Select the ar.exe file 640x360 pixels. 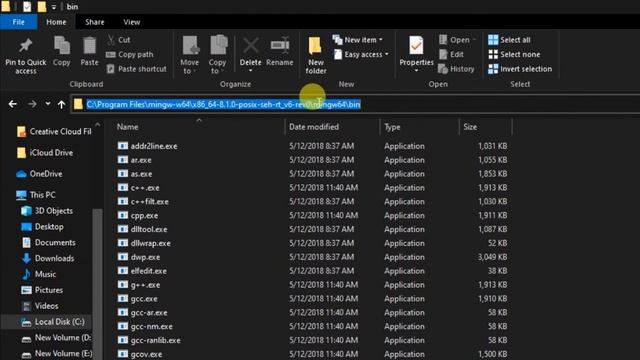point(134,160)
